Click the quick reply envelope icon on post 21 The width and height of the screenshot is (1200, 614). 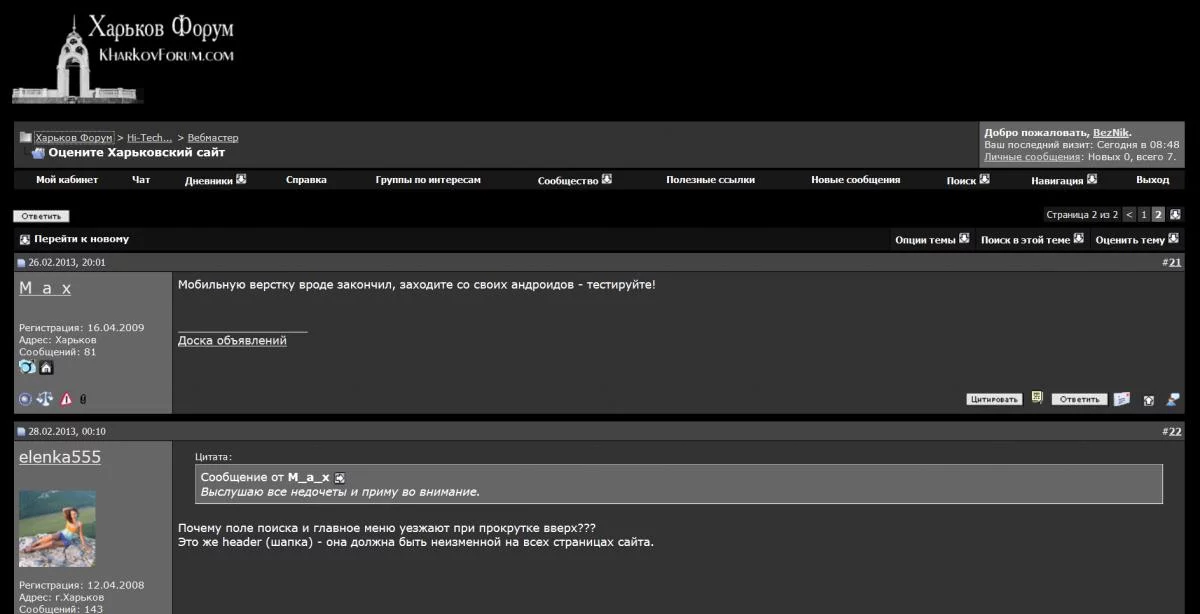(1122, 398)
